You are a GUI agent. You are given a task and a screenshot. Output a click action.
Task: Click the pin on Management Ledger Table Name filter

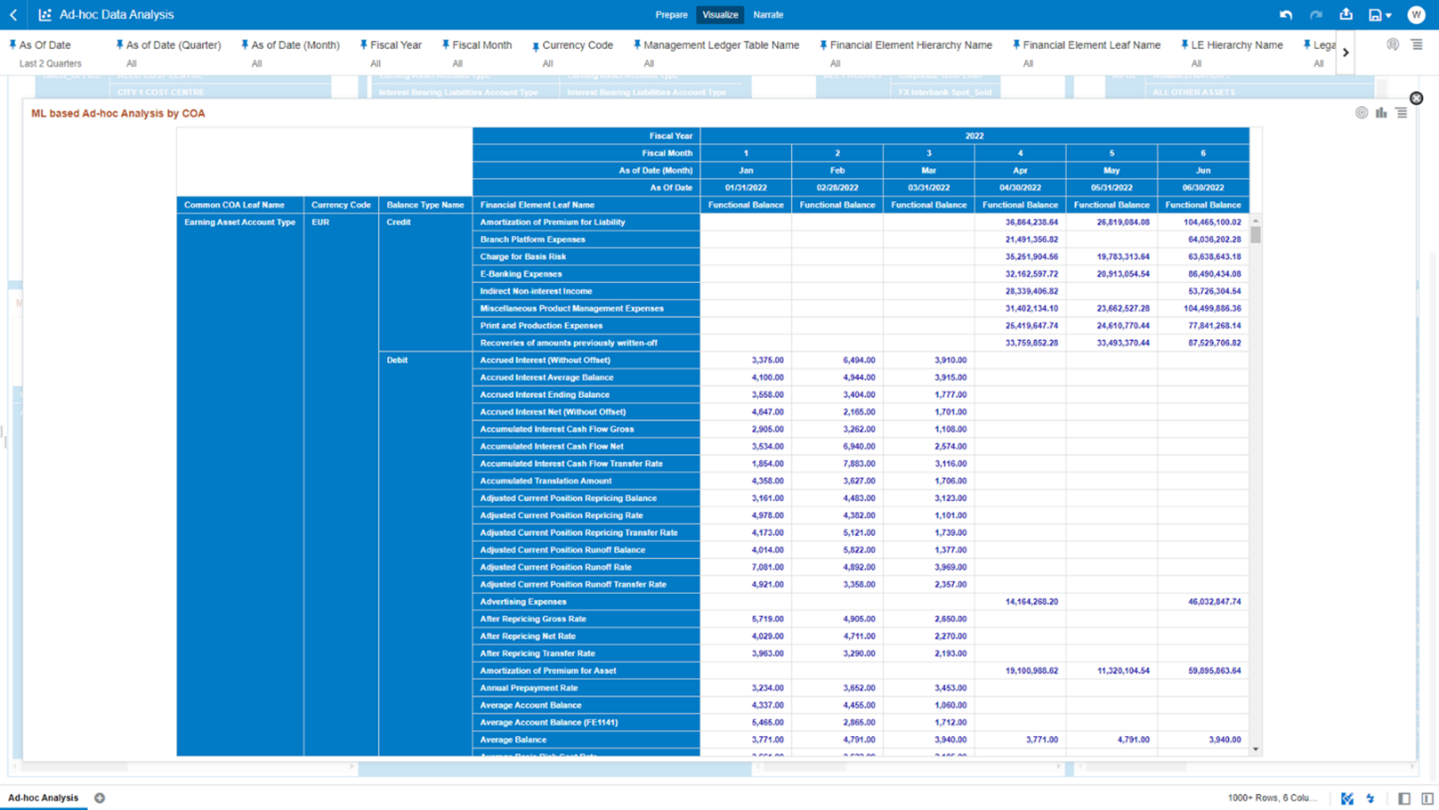point(636,45)
